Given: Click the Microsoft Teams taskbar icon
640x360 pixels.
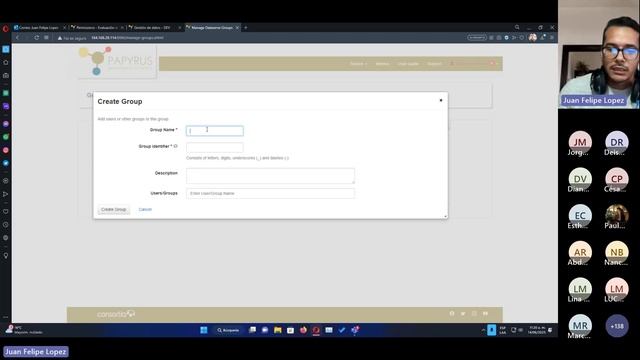Looking at the screenshot, I should tap(355, 330).
